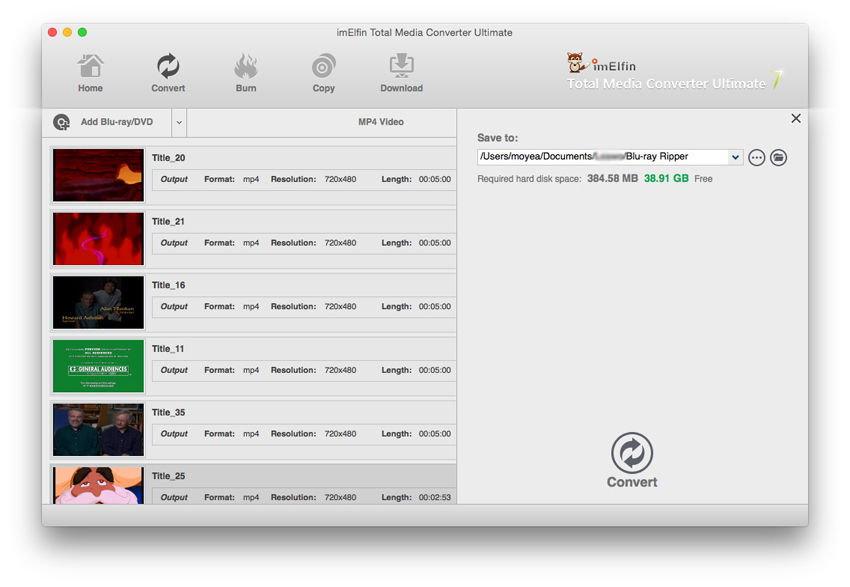
Task: Open the Home section
Action: click(x=90, y=73)
